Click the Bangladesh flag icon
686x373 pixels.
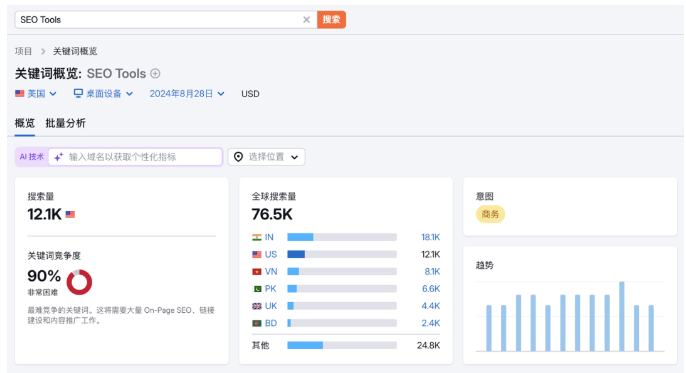click(257, 323)
